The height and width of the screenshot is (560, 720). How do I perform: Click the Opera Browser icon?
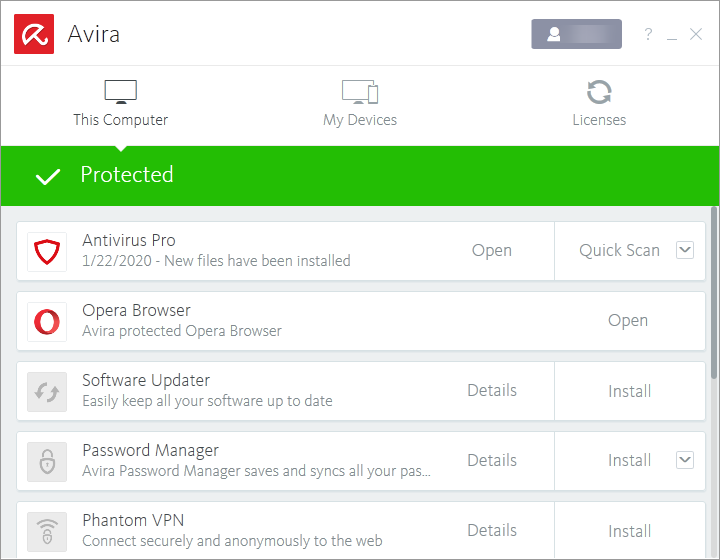tap(47, 322)
